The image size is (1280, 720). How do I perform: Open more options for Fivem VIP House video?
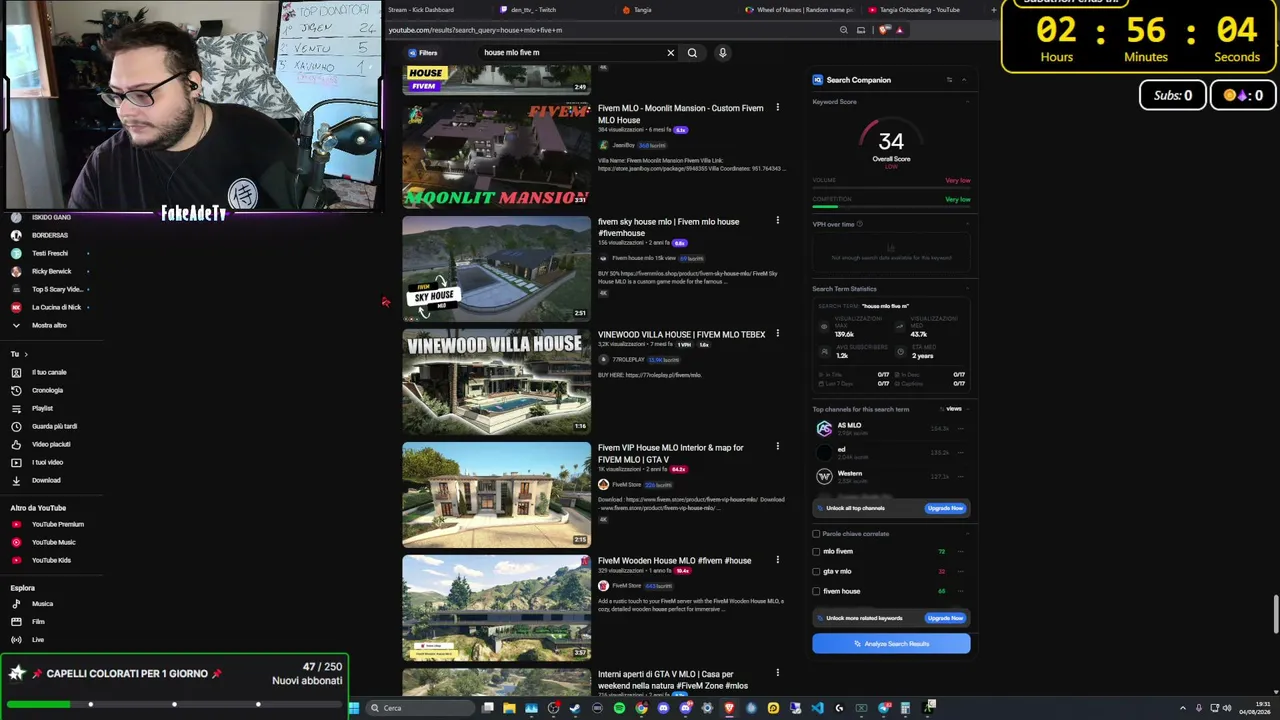[x=777, y=447]
